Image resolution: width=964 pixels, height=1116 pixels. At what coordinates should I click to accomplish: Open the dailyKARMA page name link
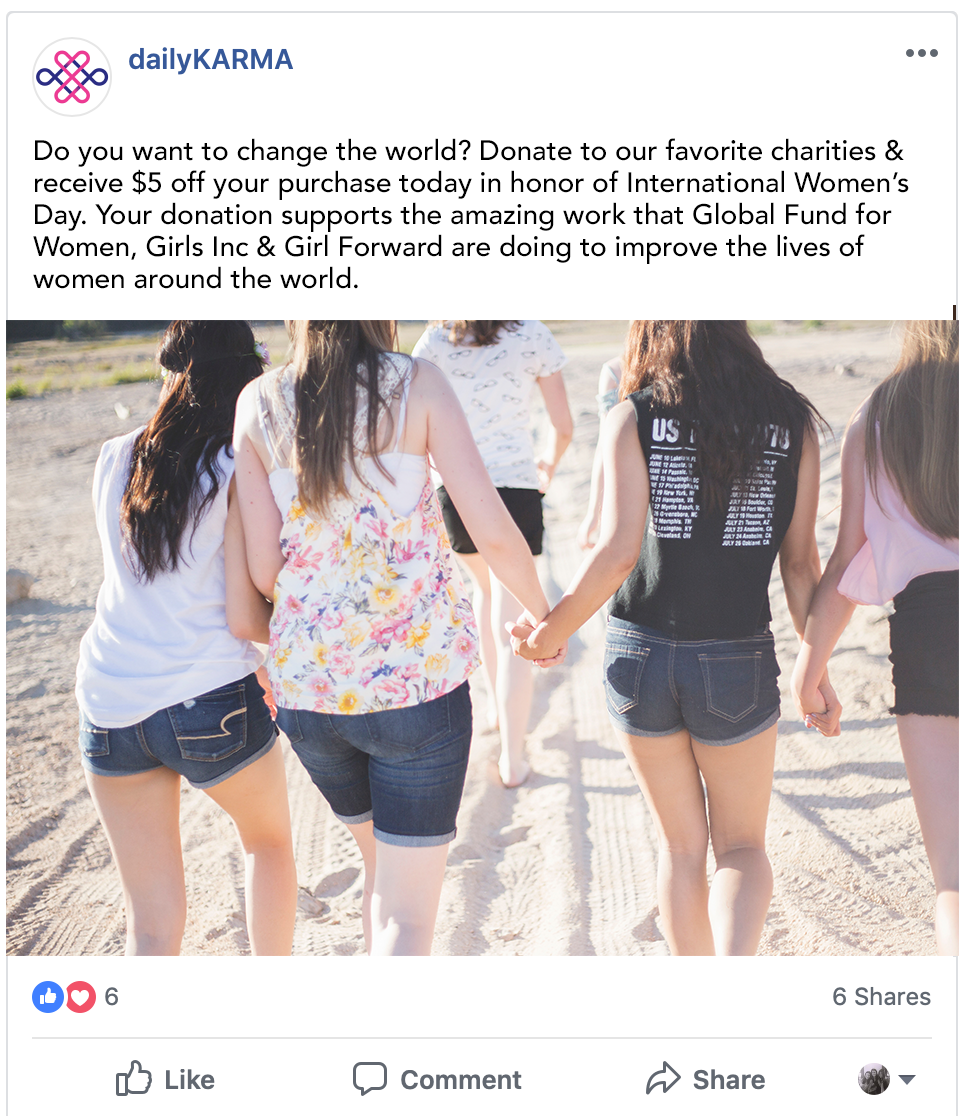[x=210, y=60]
